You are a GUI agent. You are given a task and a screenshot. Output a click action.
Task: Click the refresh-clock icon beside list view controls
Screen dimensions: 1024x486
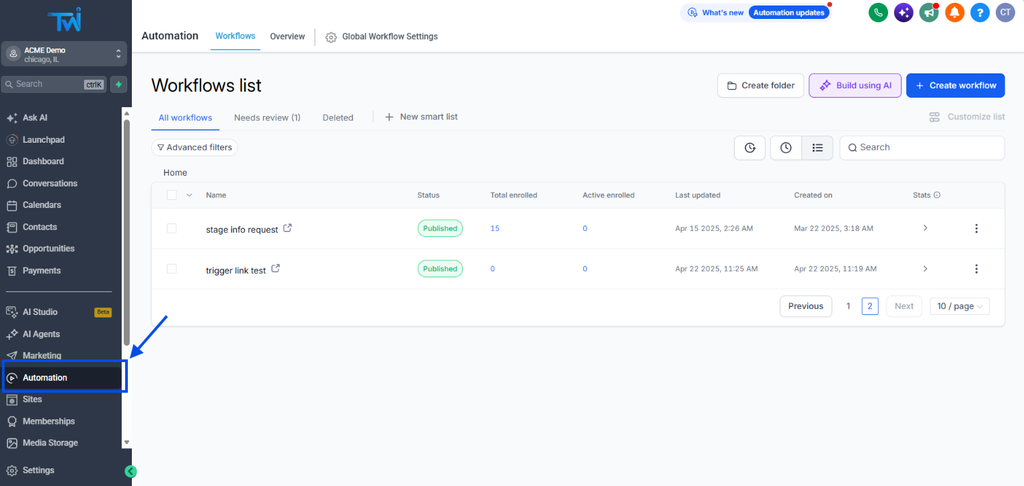(x=750, y=148)
